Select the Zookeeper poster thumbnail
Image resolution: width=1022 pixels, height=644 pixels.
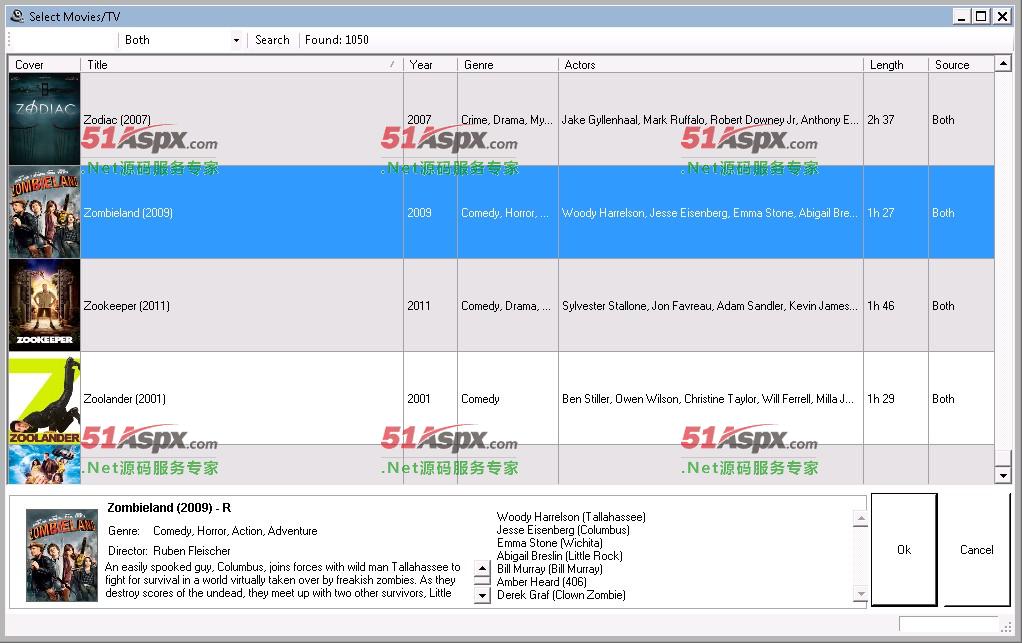[44, 305]
